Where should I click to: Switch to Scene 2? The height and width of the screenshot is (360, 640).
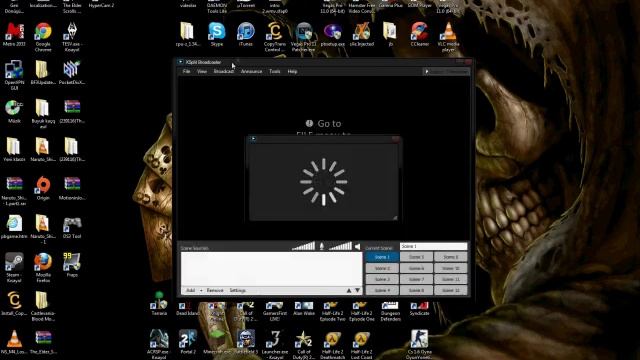click(382, 268)
